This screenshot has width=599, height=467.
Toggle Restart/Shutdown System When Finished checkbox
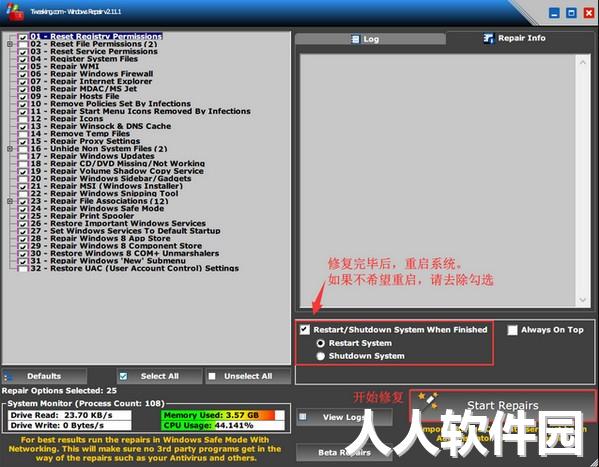coord(305,329)
